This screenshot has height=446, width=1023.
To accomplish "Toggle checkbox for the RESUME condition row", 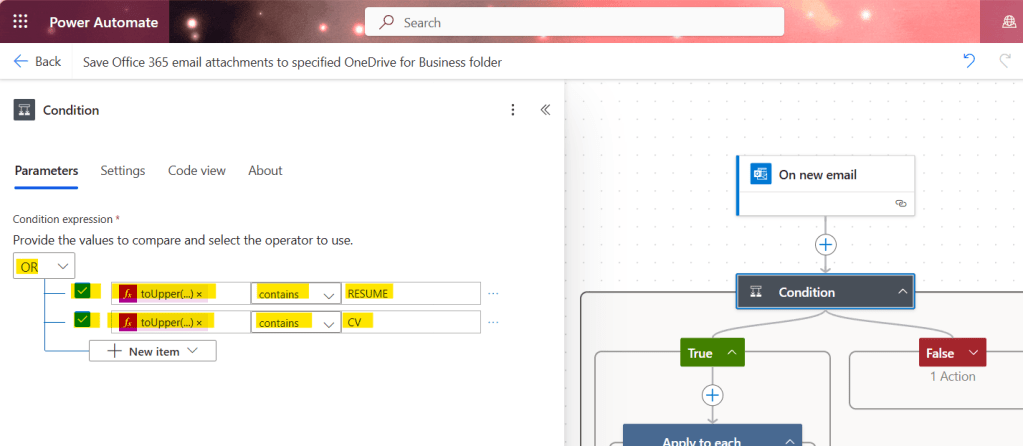I will tap(83, 293).
